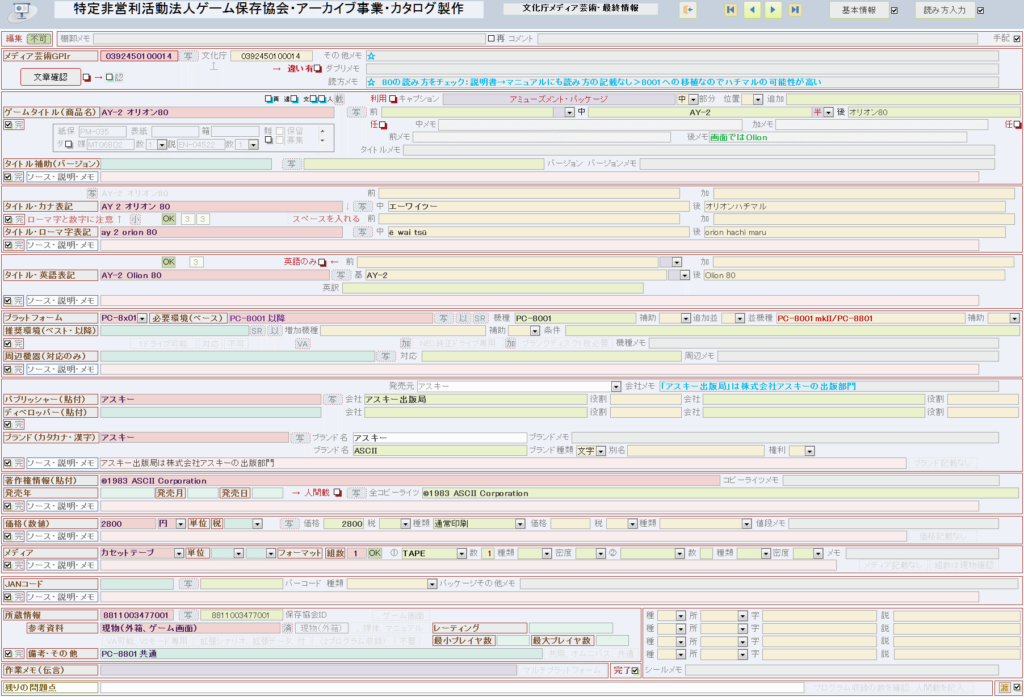Open the 通常印刷 type dropdown
This screenshot has width=1024, height=697.
(520, 524)
